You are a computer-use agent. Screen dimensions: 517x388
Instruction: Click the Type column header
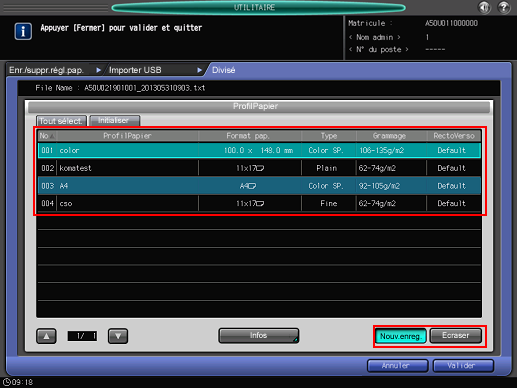click(x=329, y=136)
